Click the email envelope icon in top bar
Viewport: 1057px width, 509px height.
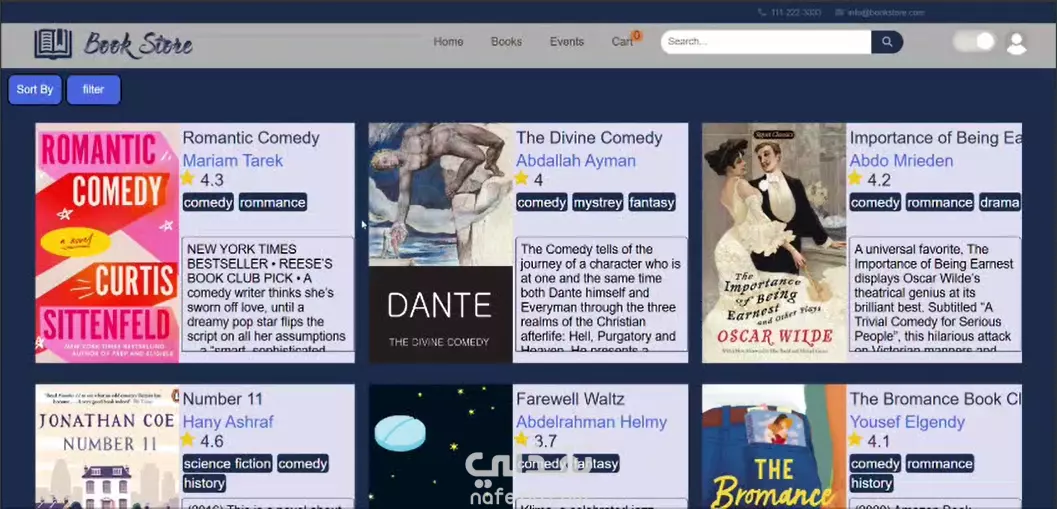[839, 12]
